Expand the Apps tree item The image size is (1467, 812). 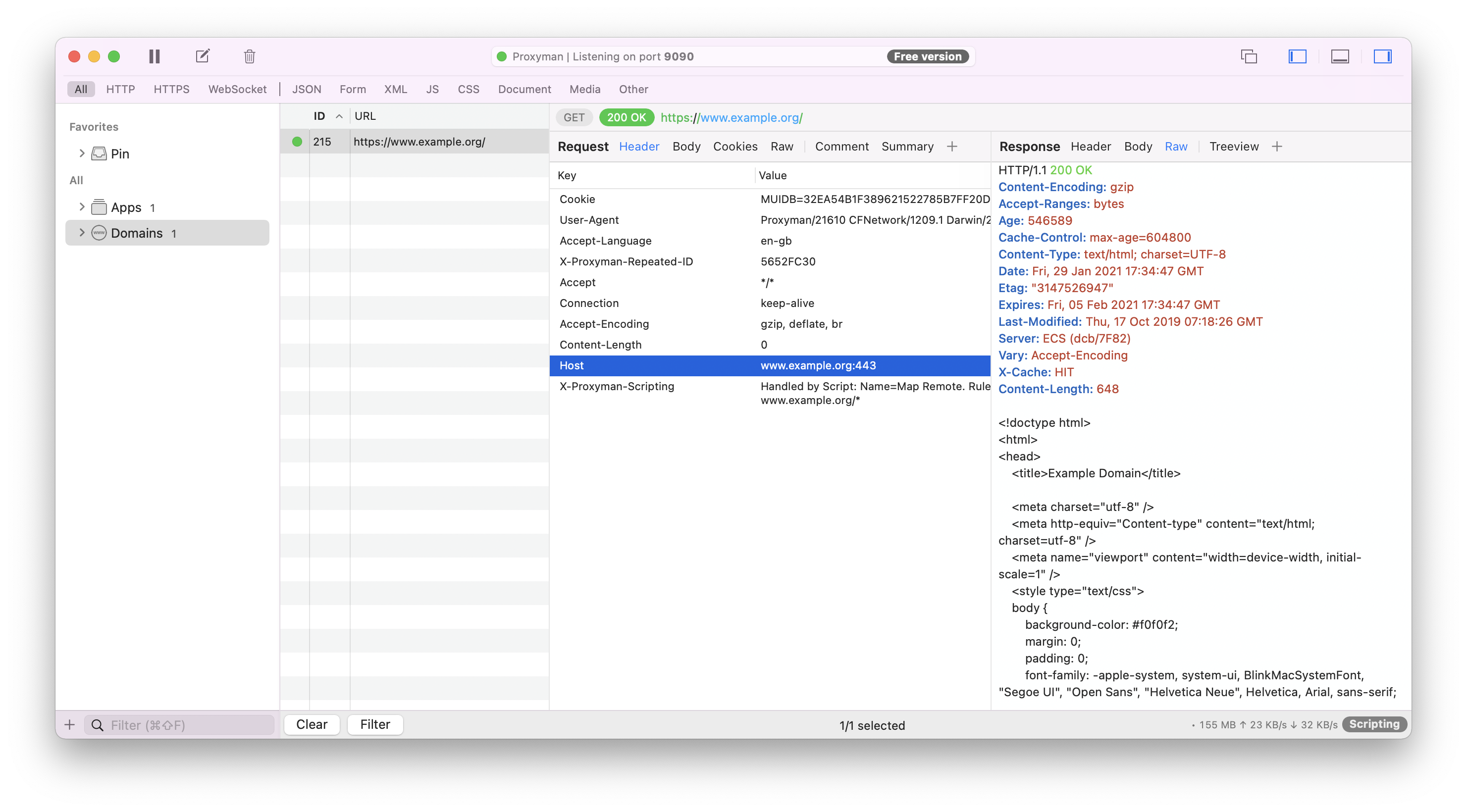point(82,206)
